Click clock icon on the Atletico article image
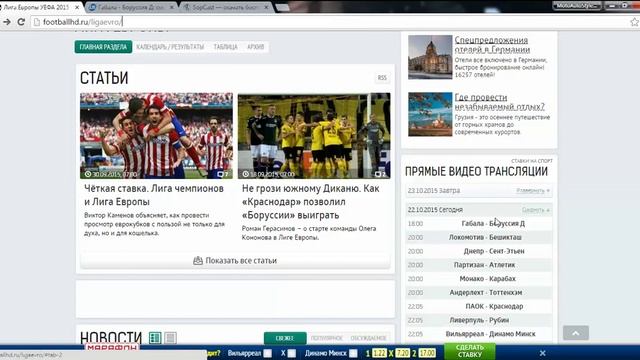 point(88,174)
